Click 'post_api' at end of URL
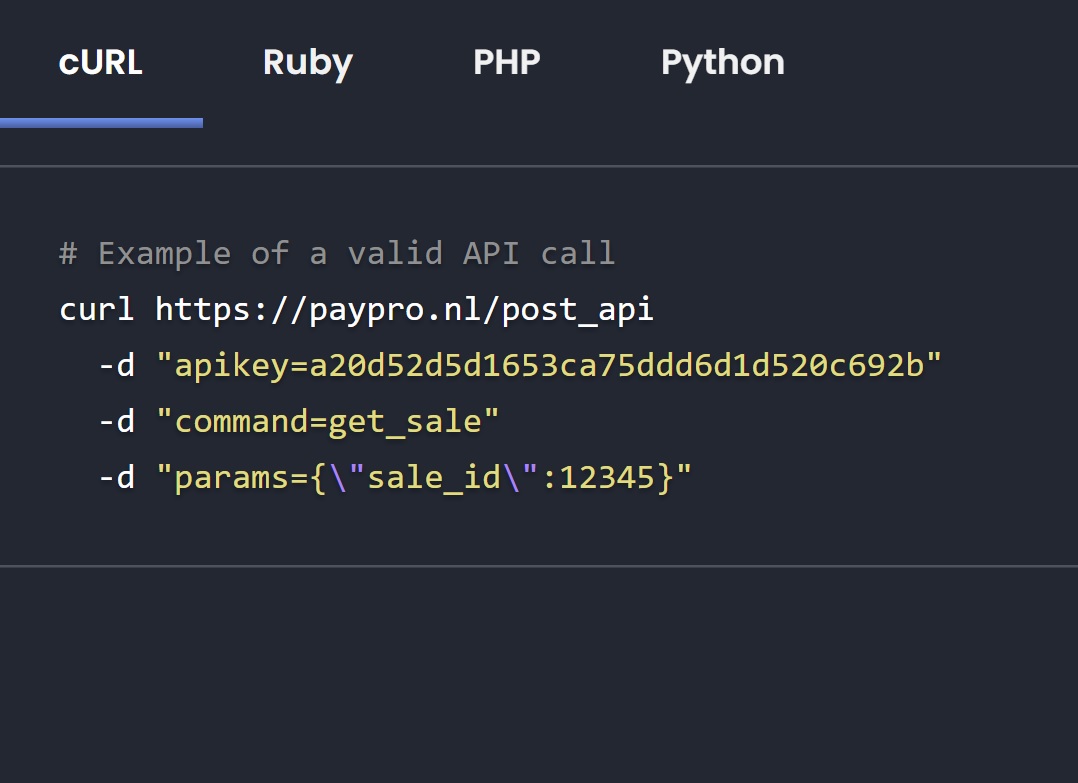This screenshot has width=1078, height=783. 578,309
